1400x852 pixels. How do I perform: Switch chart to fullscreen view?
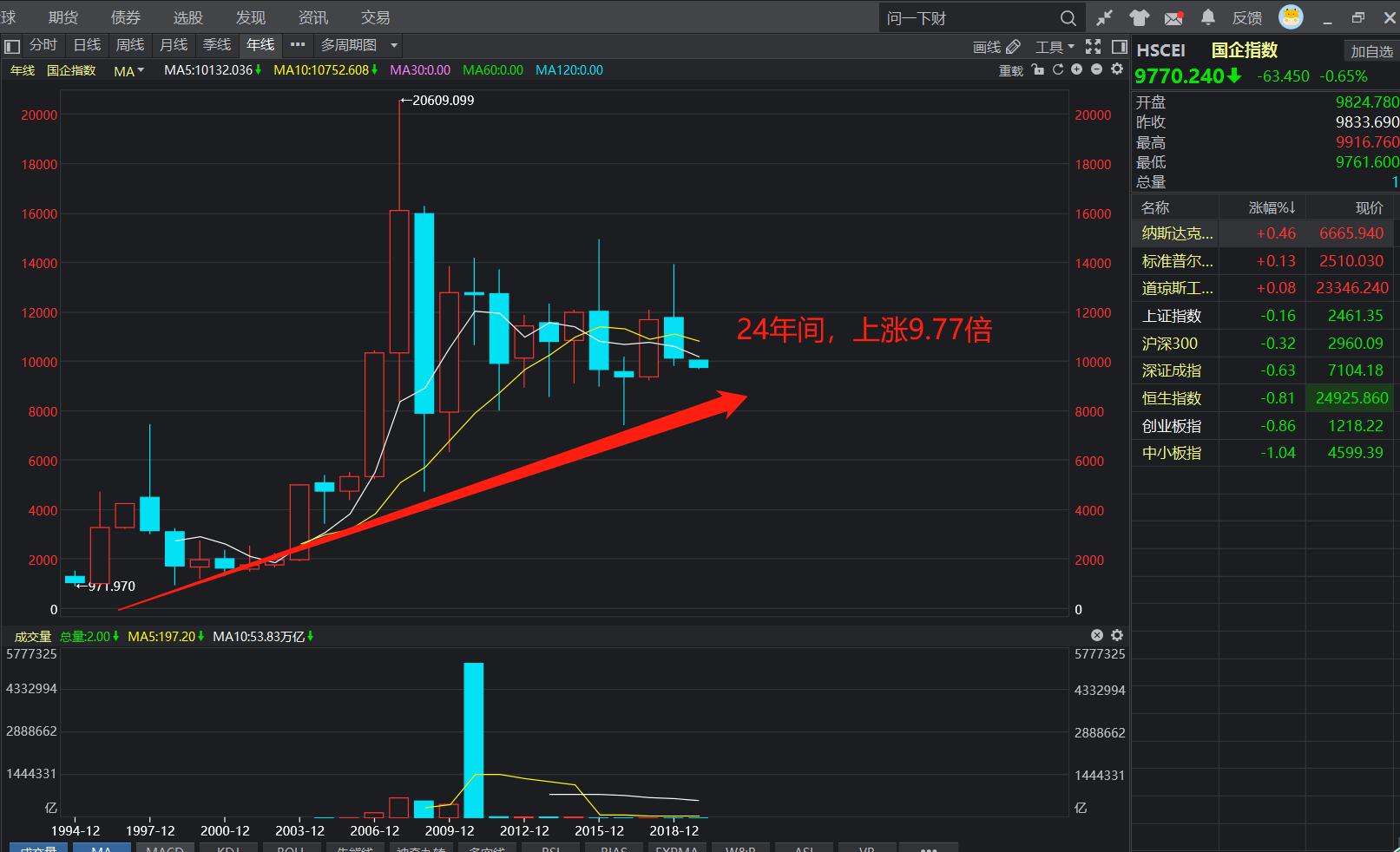(x=1094, y=46)
